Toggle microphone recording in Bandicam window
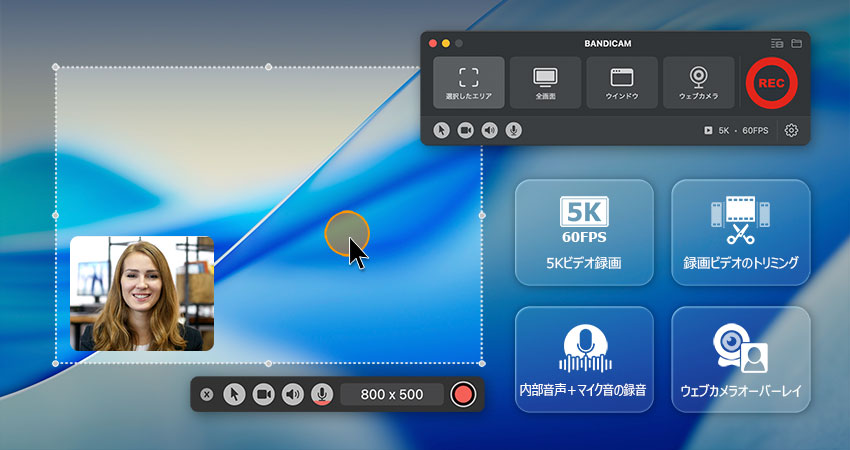 click(514, 130)
